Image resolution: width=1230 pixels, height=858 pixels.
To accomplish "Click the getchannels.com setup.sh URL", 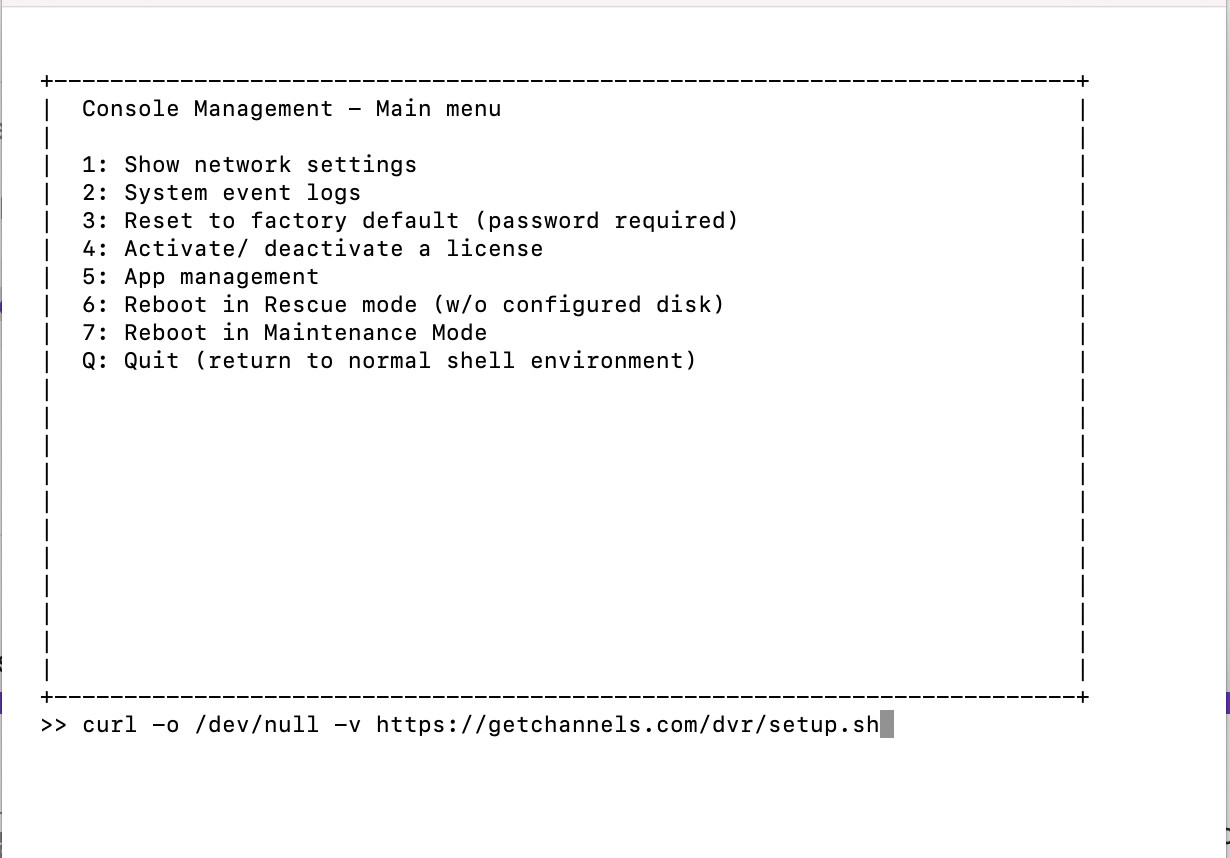I will 627,725.
